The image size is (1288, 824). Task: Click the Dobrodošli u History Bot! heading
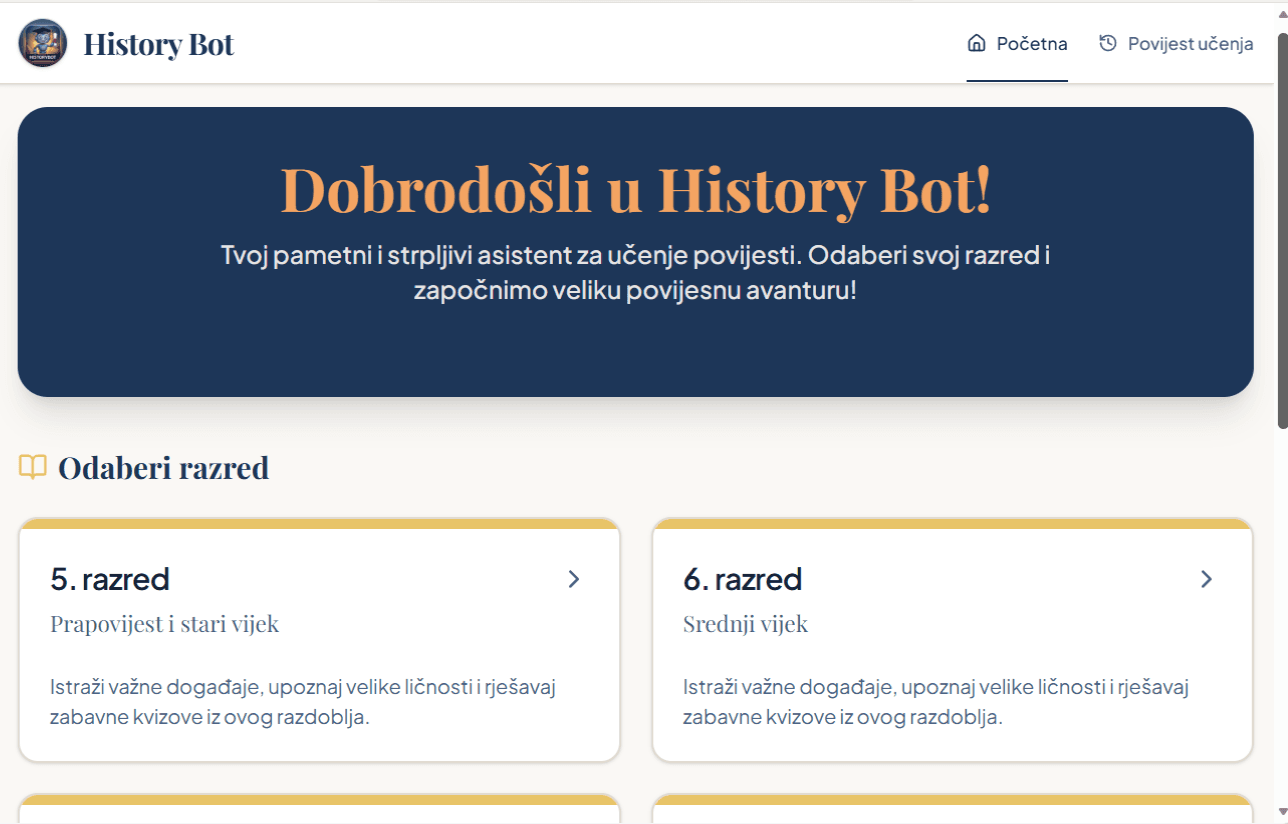pos(636,188)
